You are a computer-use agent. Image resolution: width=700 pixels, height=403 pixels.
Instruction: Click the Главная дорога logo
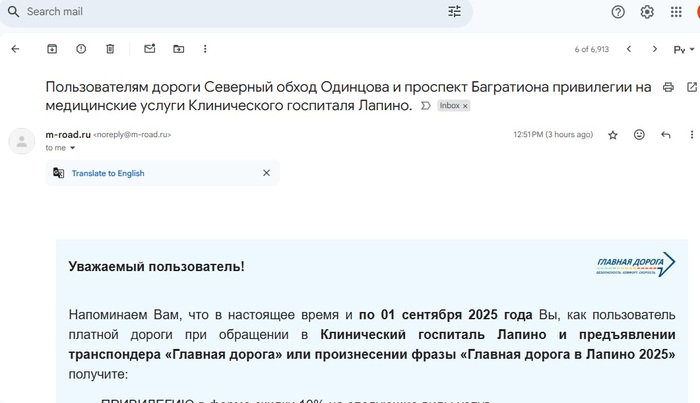pyautogui.click(x=636, y=265)
